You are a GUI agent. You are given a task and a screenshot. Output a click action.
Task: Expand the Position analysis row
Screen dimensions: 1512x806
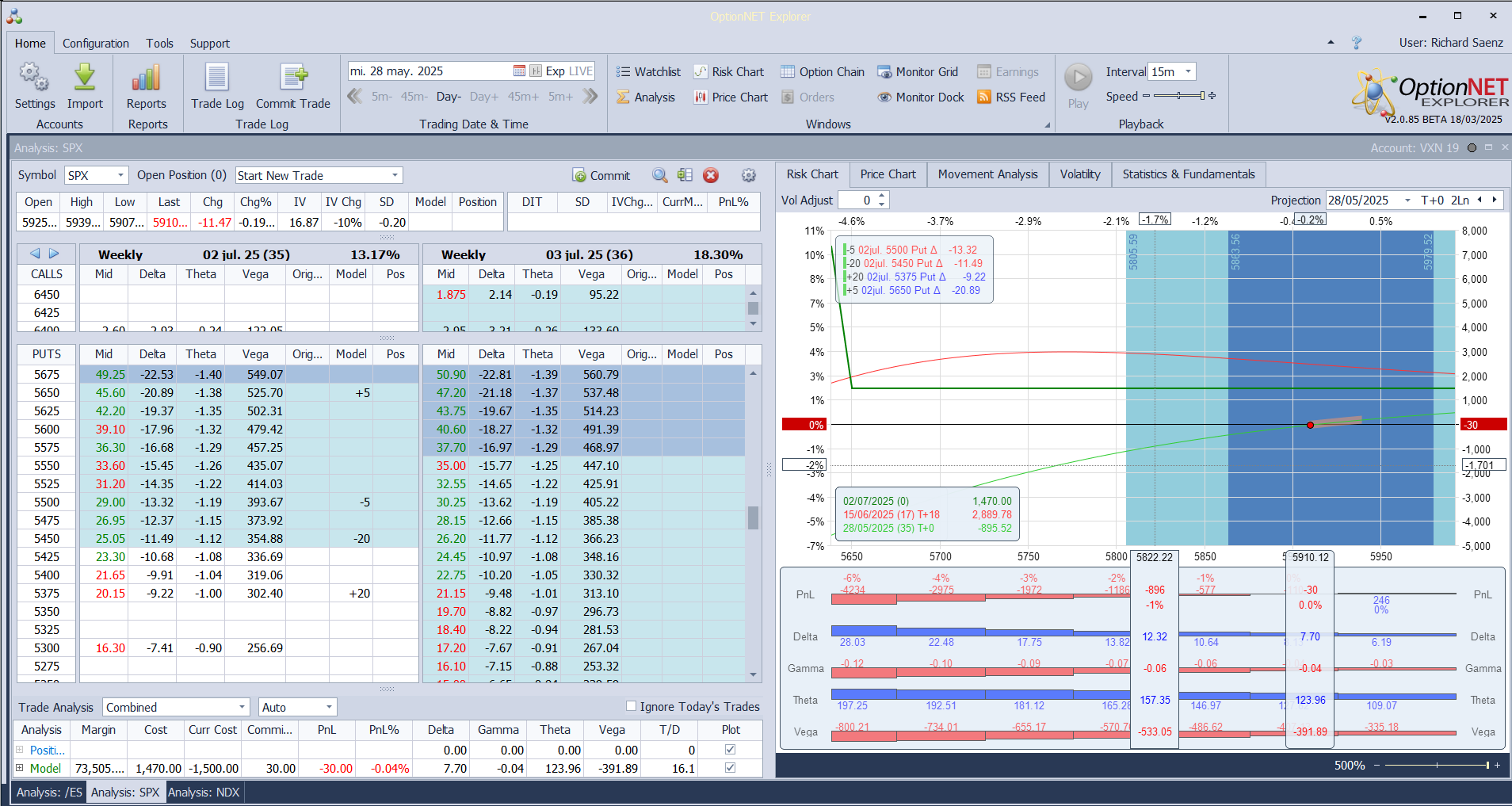(20, 749)
